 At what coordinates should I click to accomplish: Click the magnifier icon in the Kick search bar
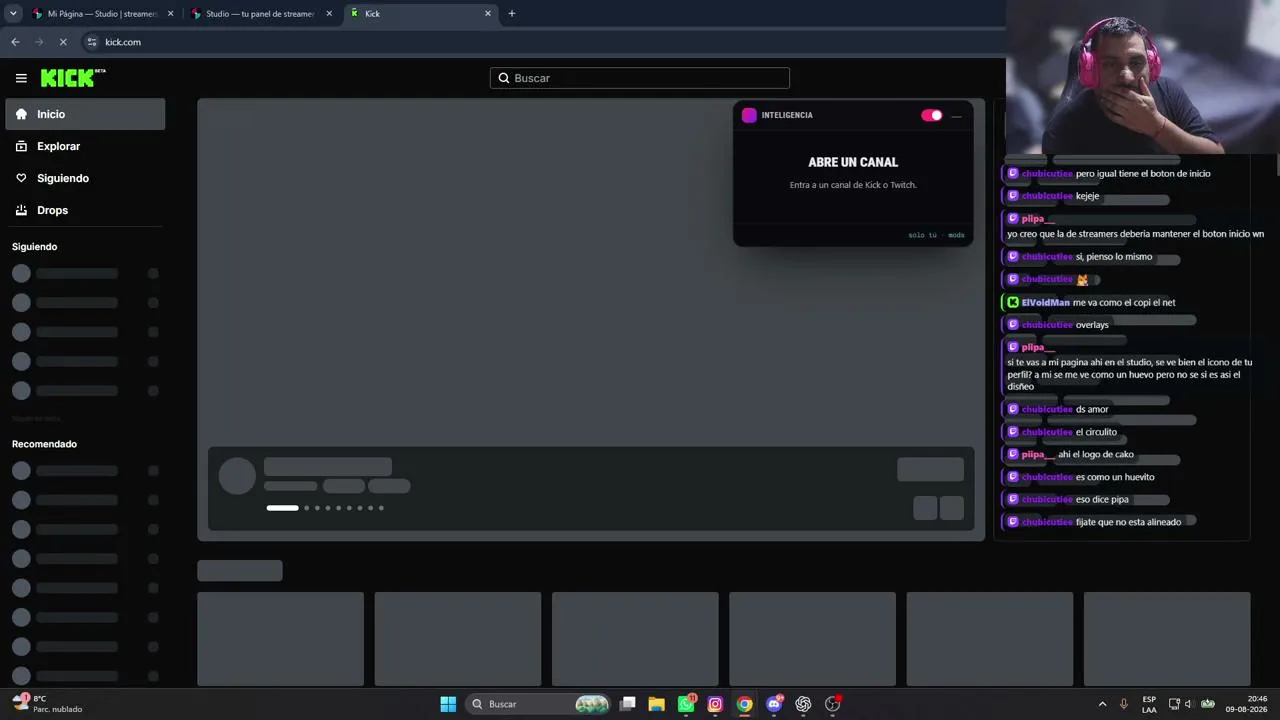point(504,78)
